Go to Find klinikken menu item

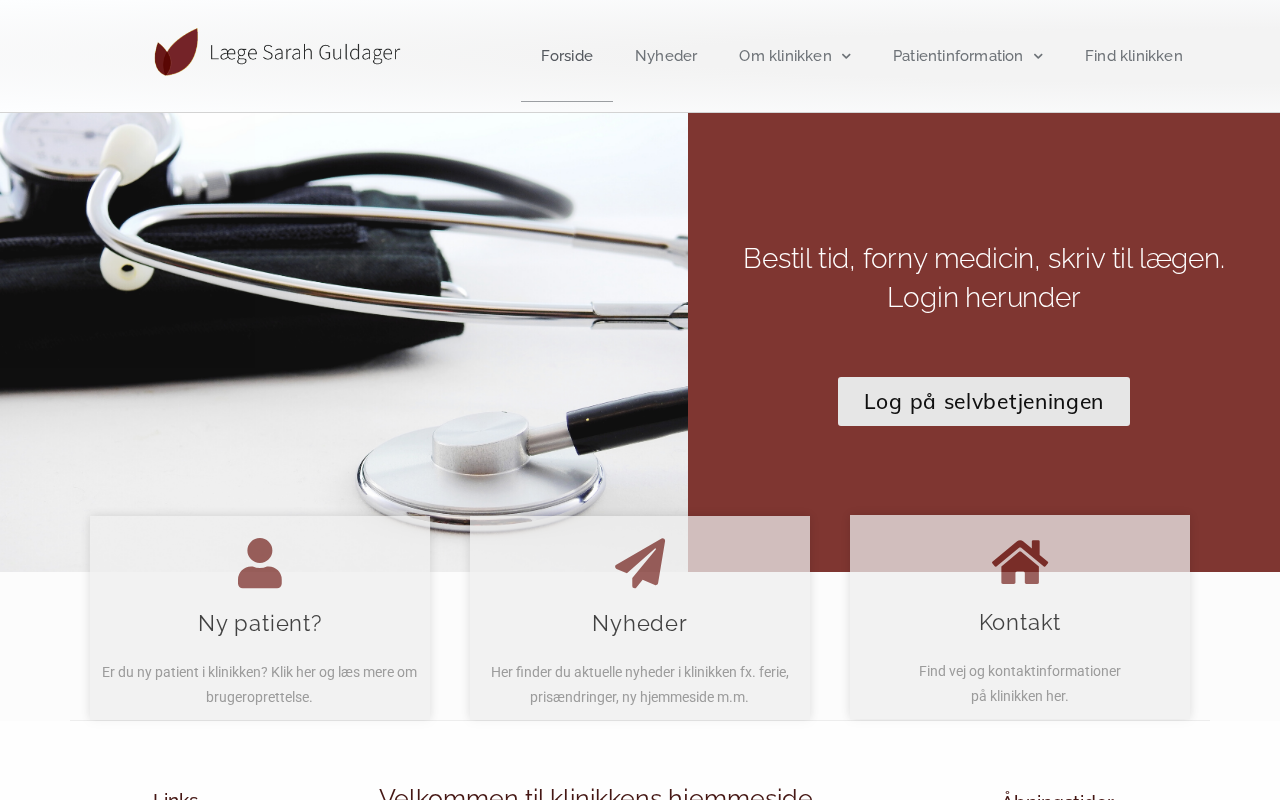point(1134,56)
